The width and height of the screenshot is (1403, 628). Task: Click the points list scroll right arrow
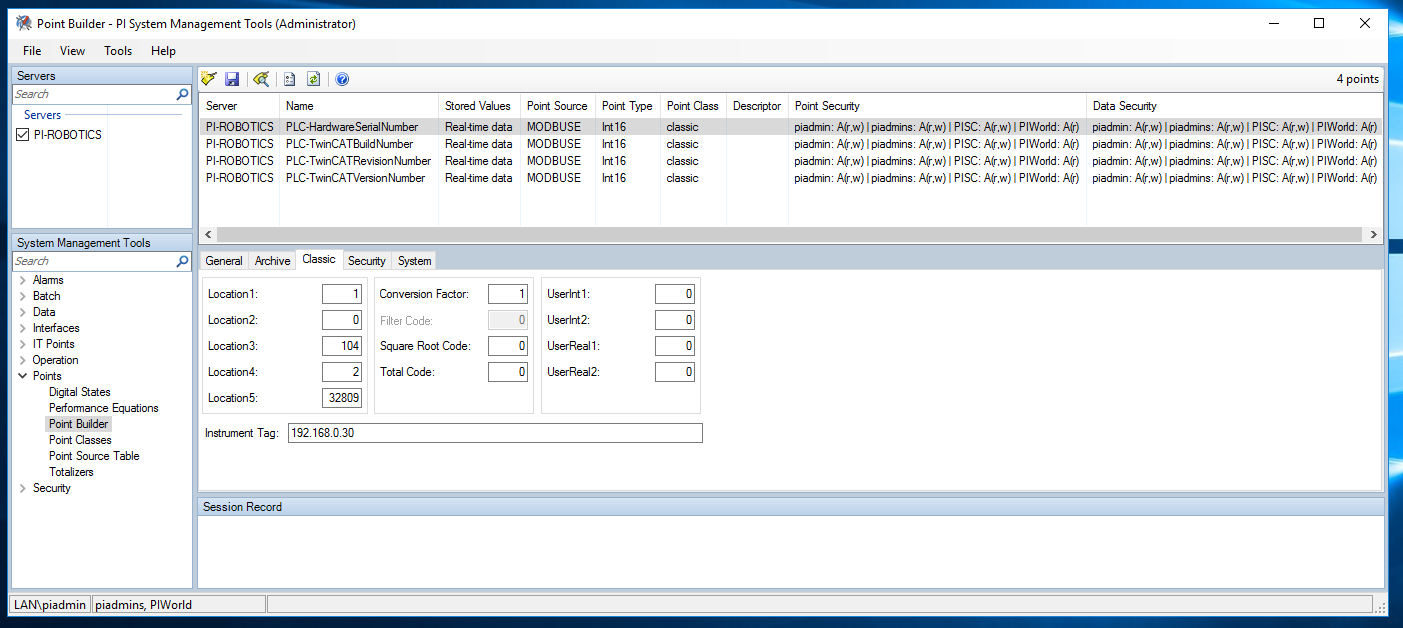[x=1374, y=235]
